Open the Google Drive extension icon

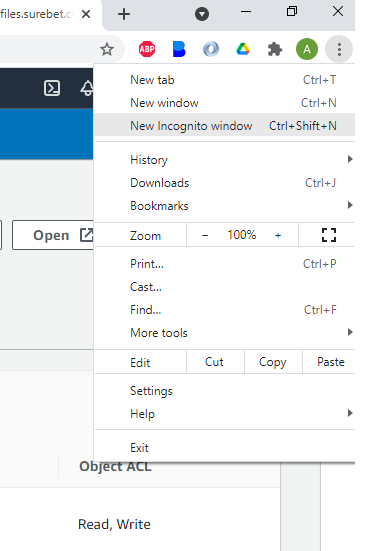click(x=243, y=49)
